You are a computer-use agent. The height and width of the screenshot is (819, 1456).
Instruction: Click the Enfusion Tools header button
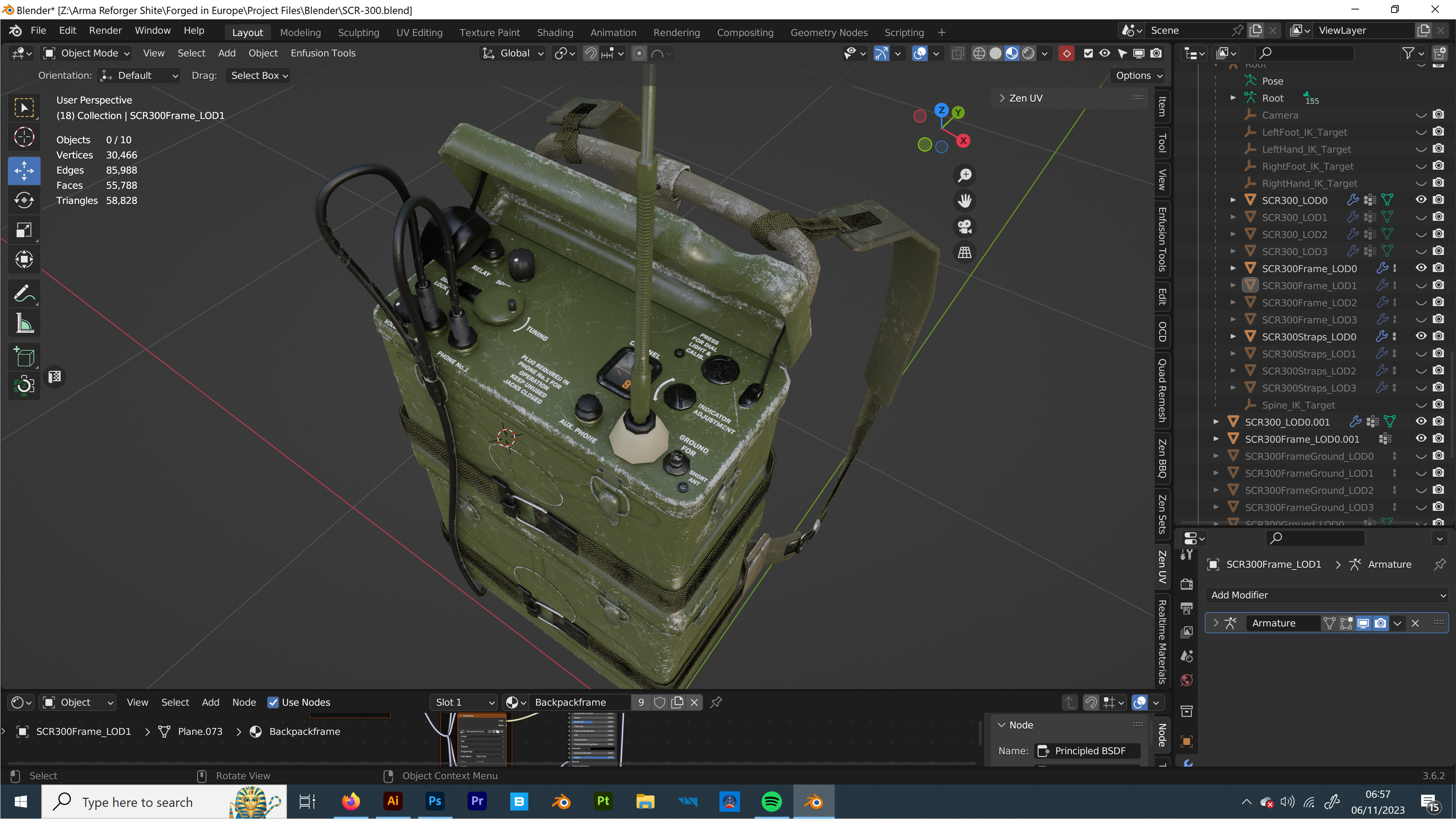tap(323, 53)
